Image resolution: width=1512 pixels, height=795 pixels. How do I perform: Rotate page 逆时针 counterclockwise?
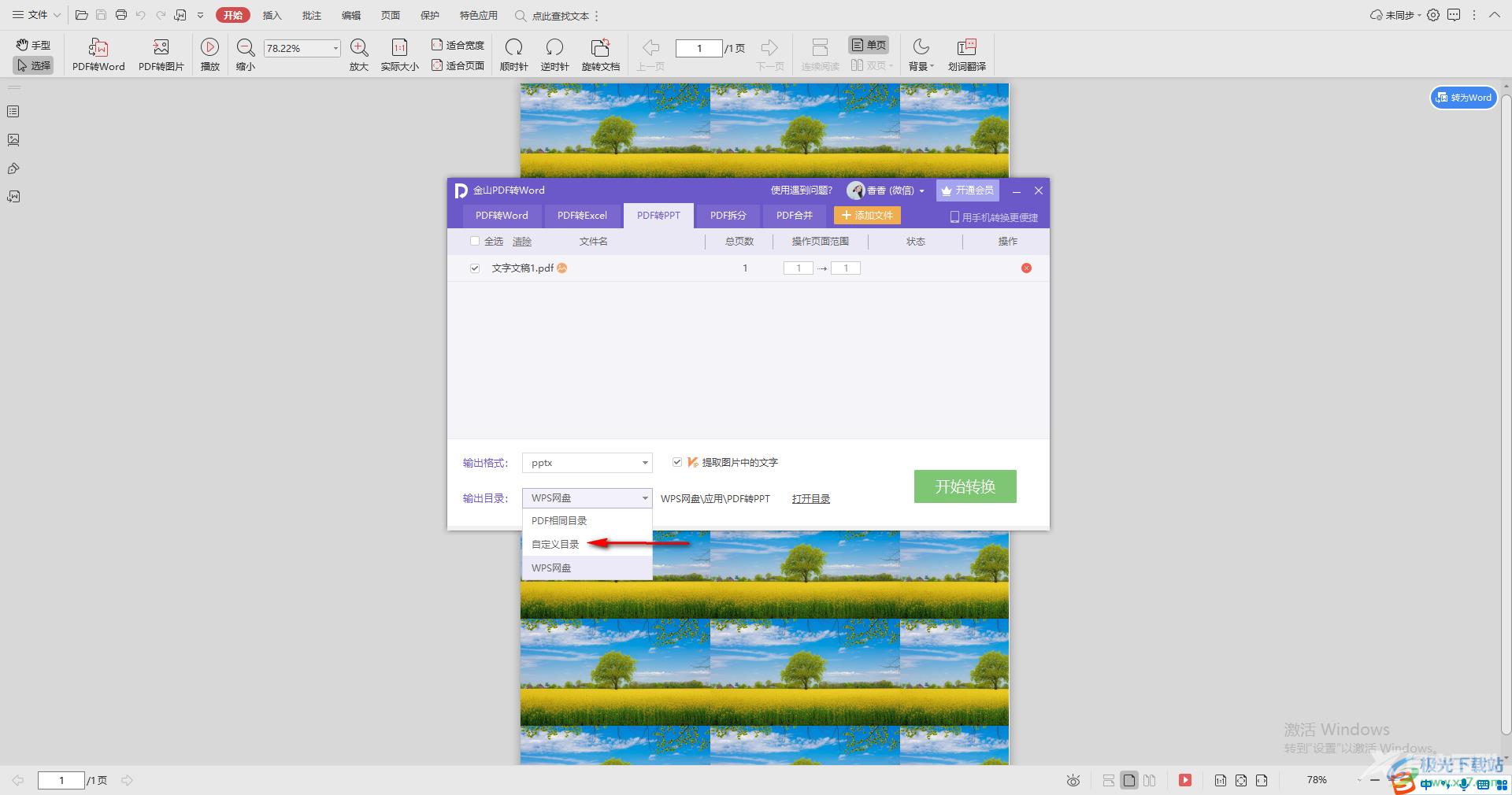click(554, 54)
